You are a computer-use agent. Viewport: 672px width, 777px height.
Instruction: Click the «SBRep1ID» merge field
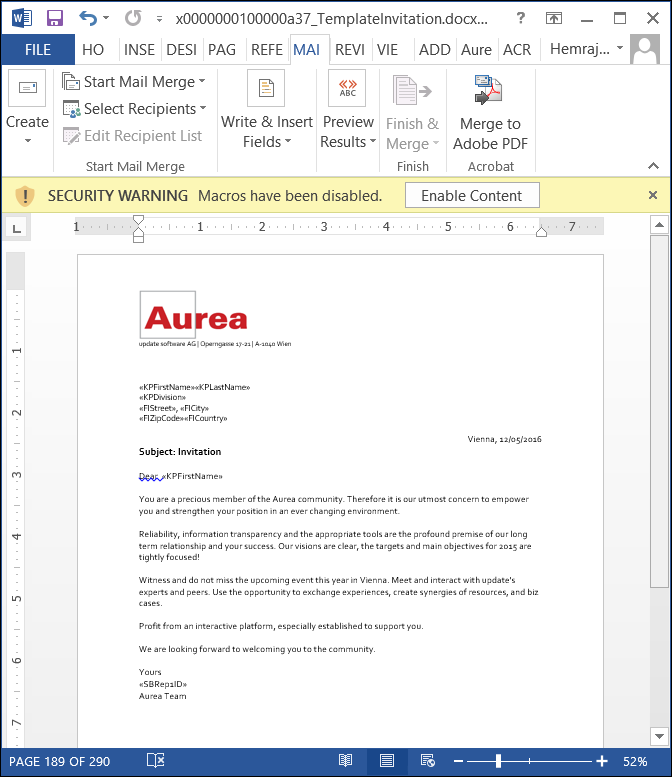pos(163,684)
